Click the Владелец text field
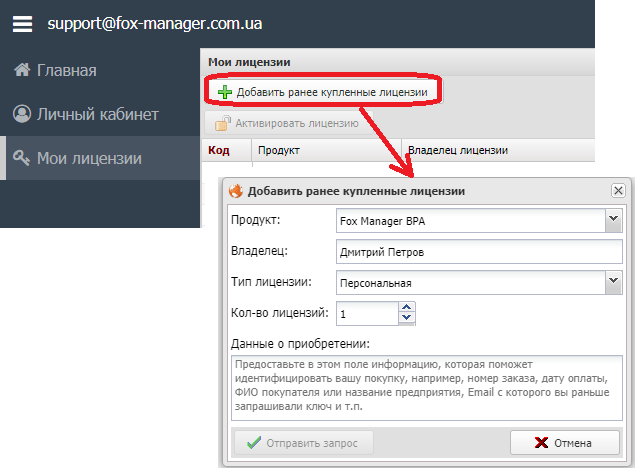 tap(479, 251)
